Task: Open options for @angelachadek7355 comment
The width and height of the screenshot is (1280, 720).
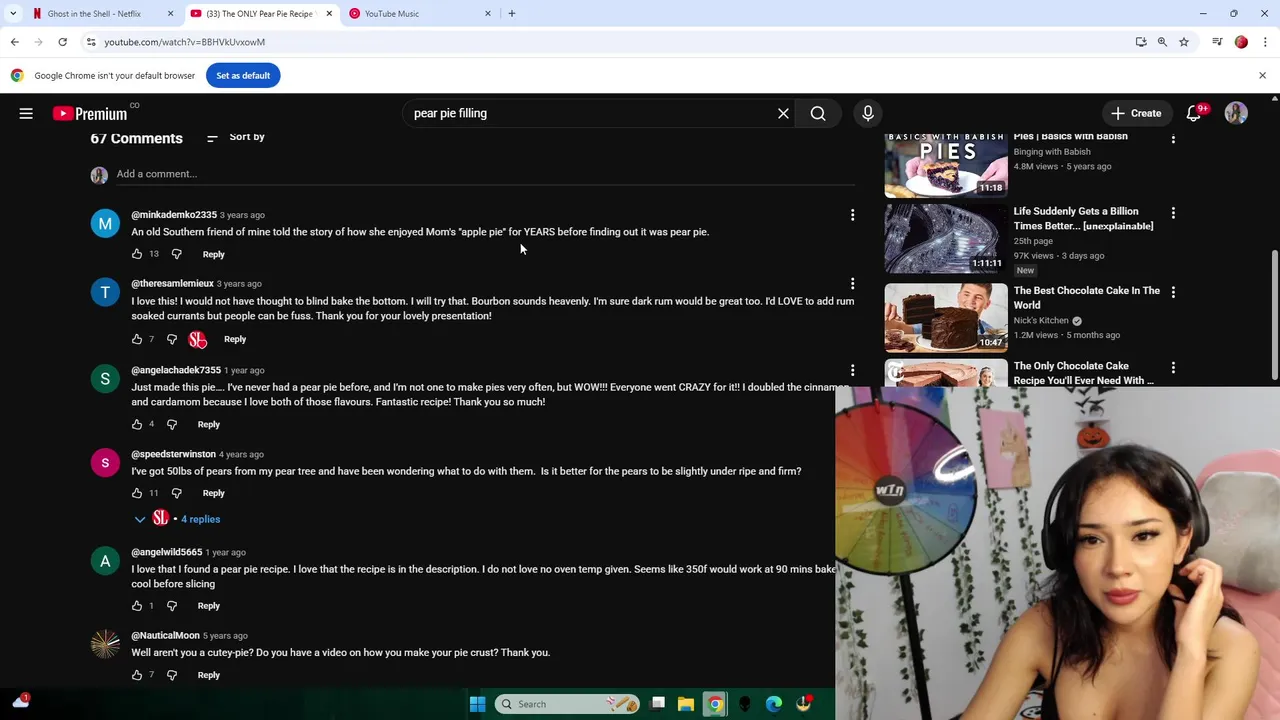Action: click(852, 370)
